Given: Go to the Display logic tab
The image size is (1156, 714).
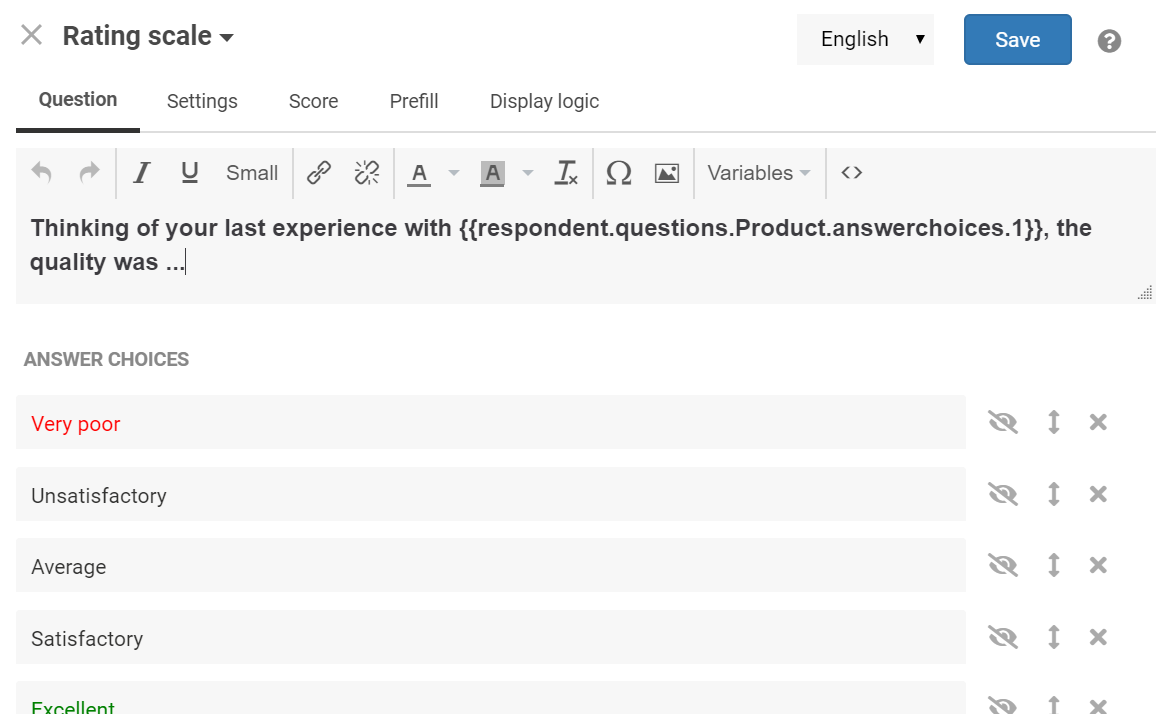Looking at the screenshot, I should 544,101.
